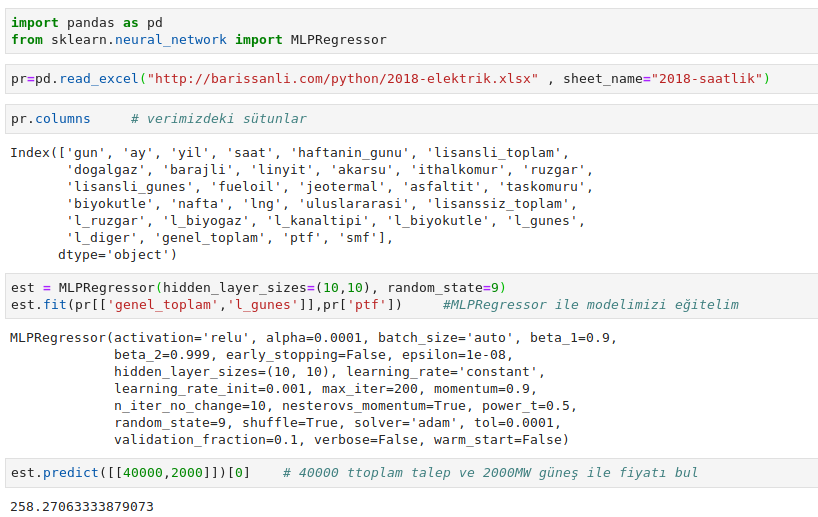Click n_iter_no_change=10 in the output
818x517 pixels.
(x=190, y=406)
